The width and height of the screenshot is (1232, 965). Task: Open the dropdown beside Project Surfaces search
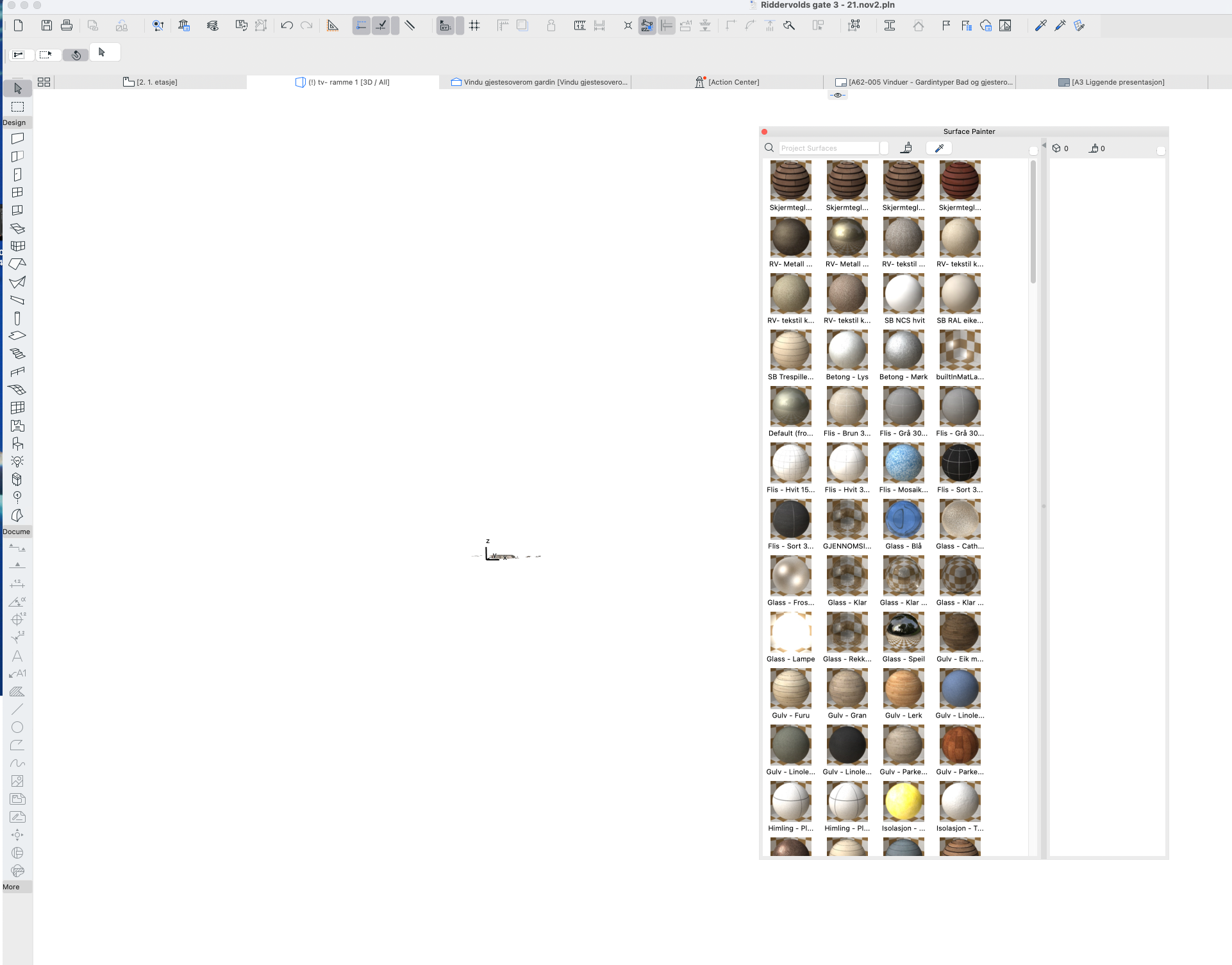point(885,148)
